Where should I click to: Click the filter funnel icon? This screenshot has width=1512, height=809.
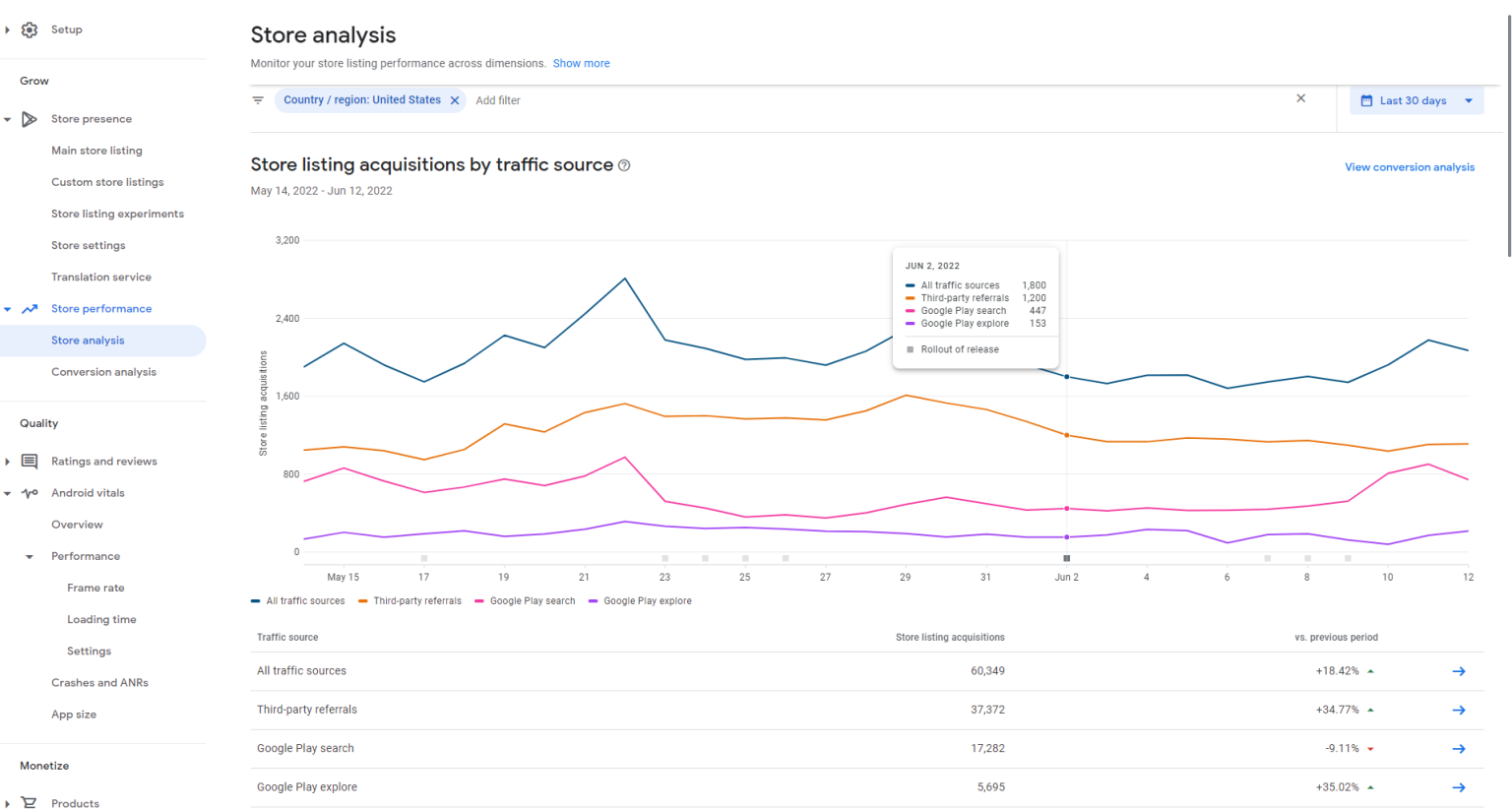pyautogui.click(x=257, y=99)
